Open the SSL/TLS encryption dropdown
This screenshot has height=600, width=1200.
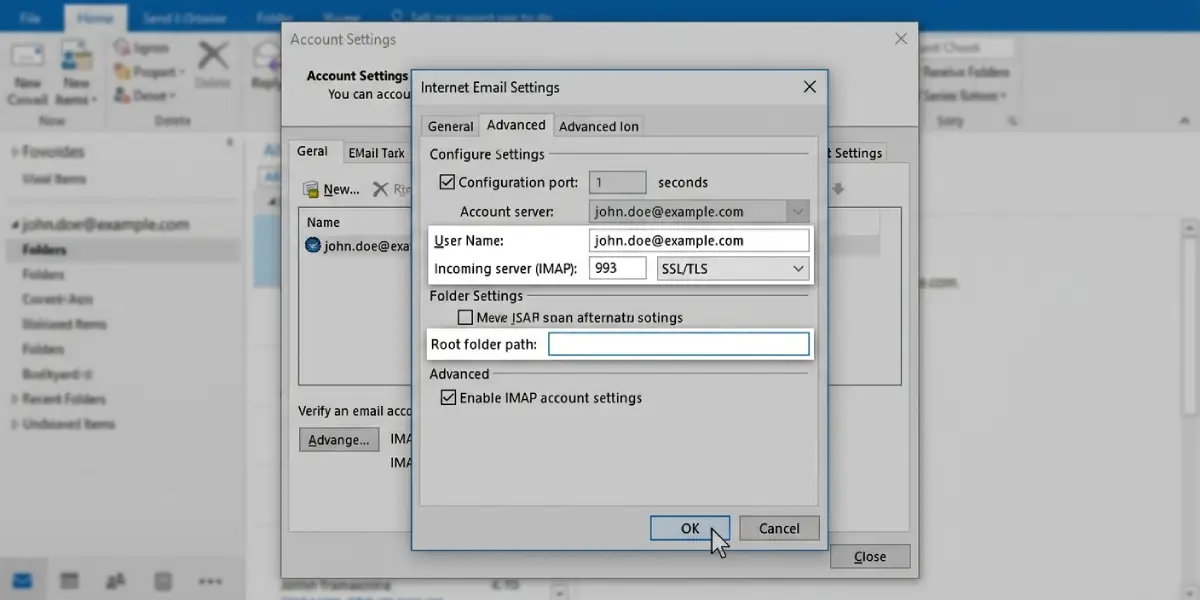pyautogui.click(x=732, y=268)
